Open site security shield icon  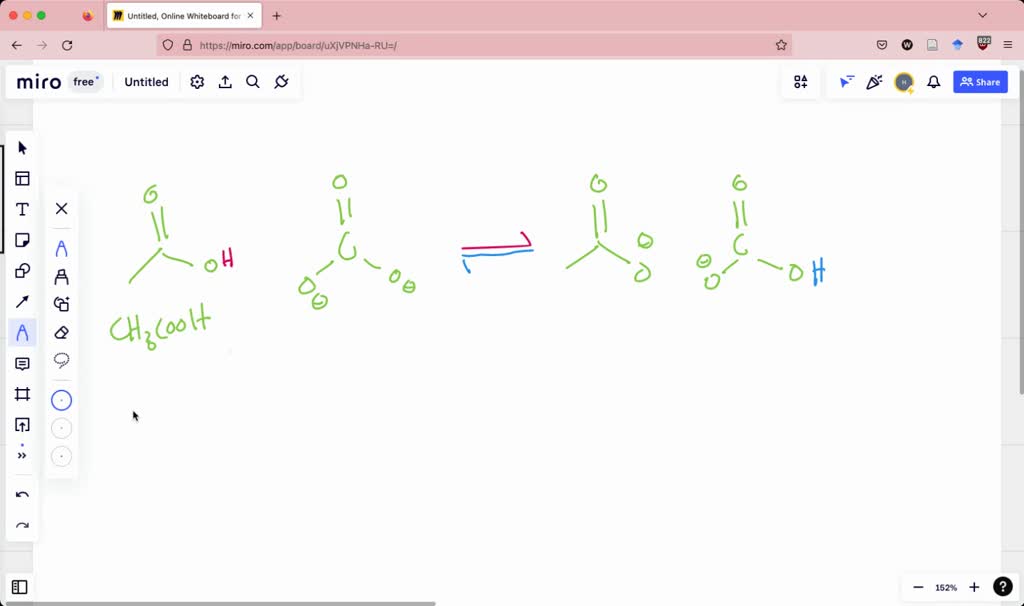click(x=168, y=45)
